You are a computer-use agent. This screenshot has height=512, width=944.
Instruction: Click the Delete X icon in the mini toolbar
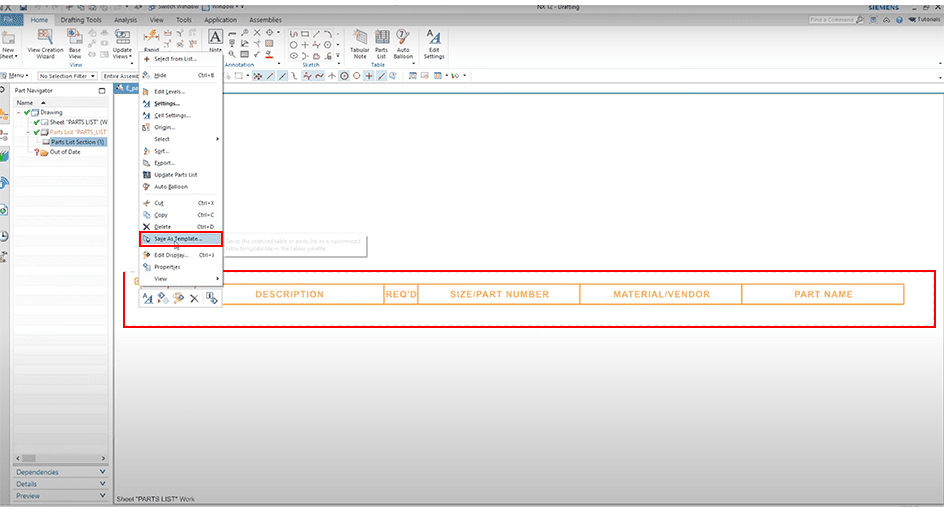(x=194, y=298)
